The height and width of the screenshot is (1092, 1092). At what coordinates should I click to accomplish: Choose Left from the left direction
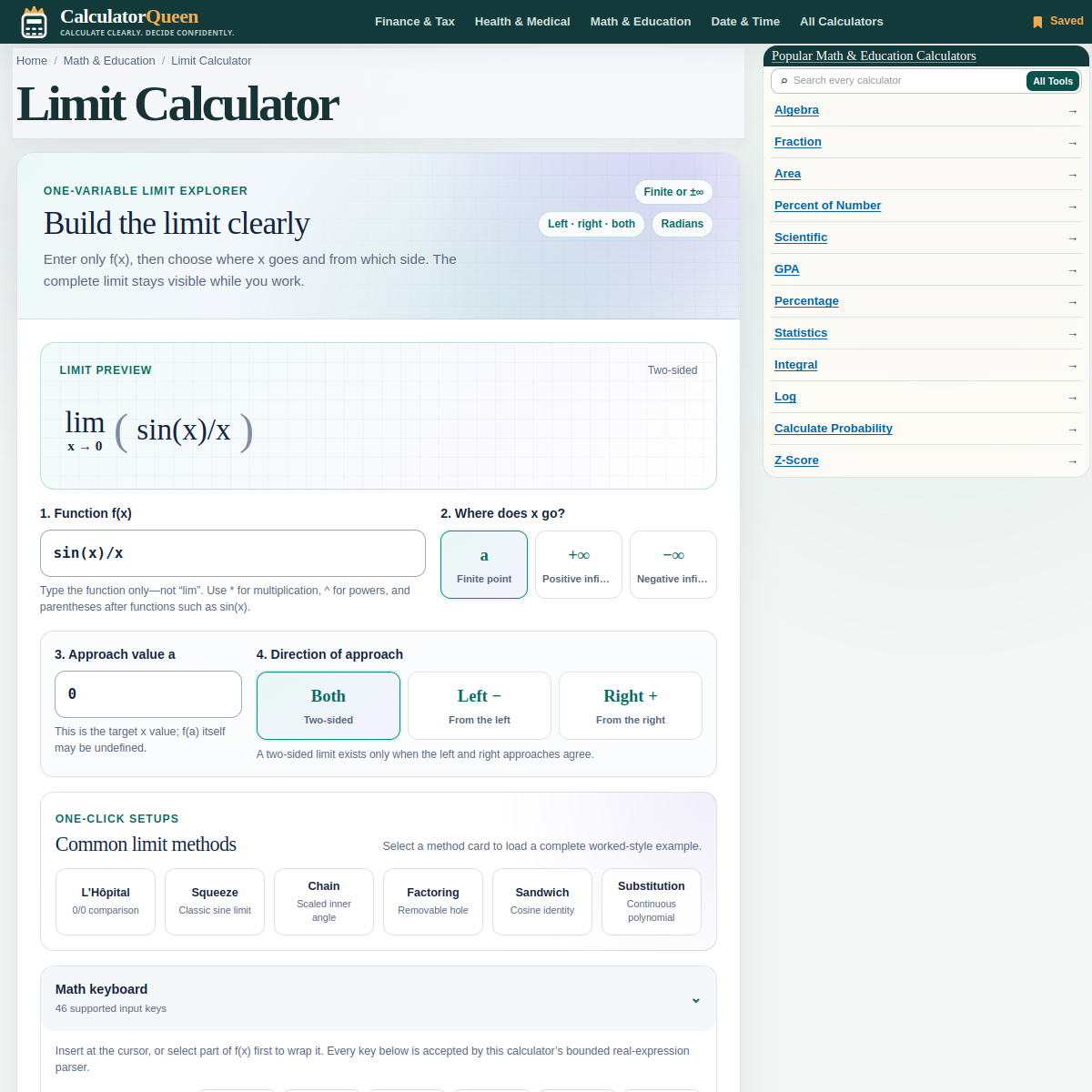pos(480,705)
